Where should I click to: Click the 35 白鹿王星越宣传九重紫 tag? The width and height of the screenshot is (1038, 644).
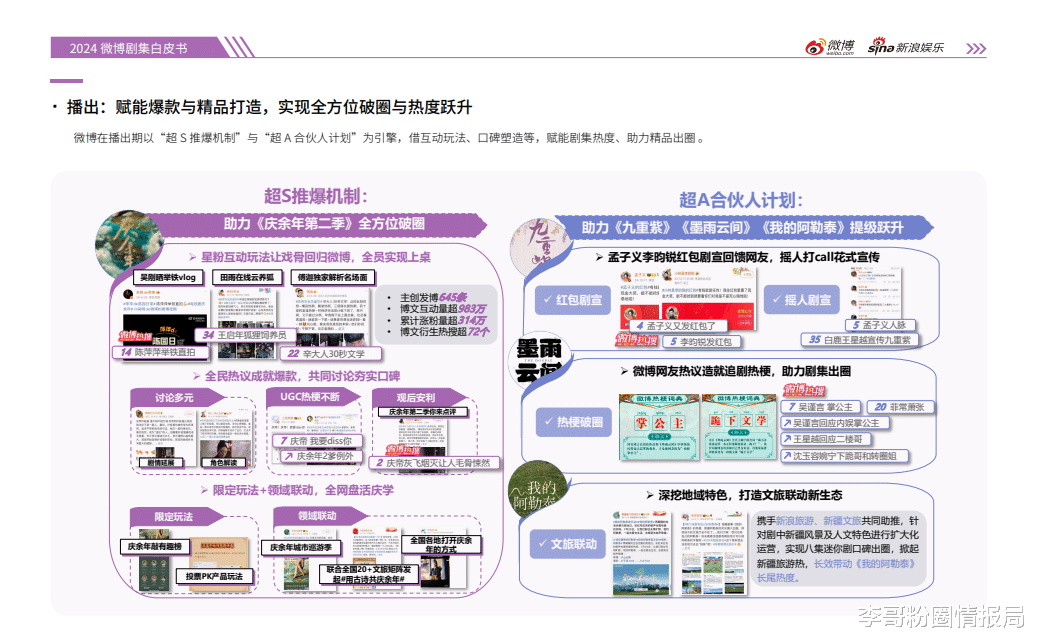point(860,340)
